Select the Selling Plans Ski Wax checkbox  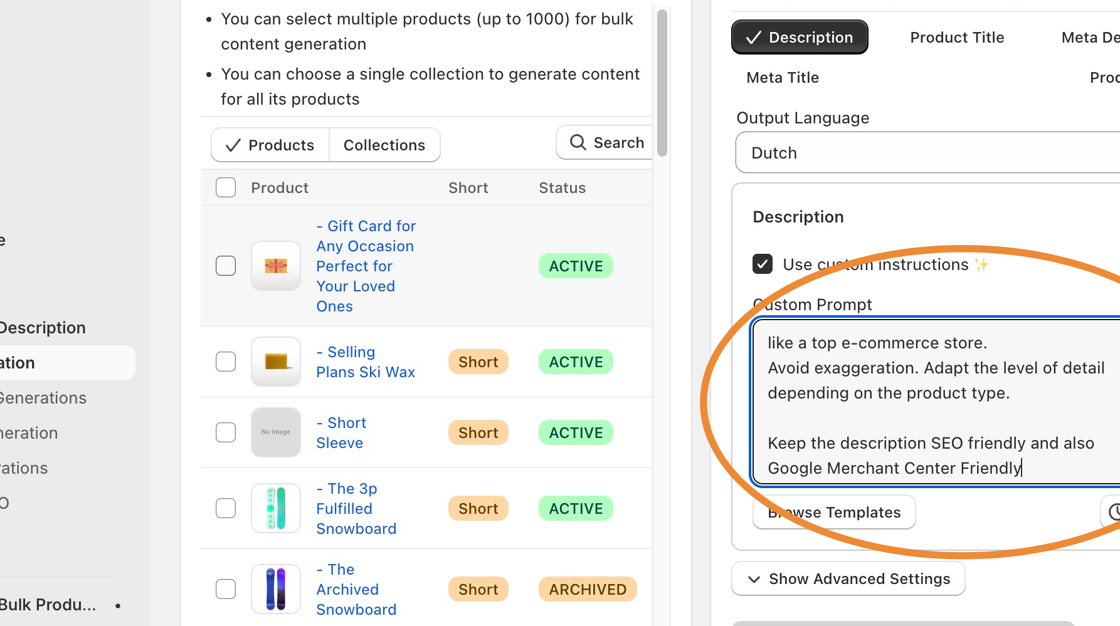(x=226, y=362)
